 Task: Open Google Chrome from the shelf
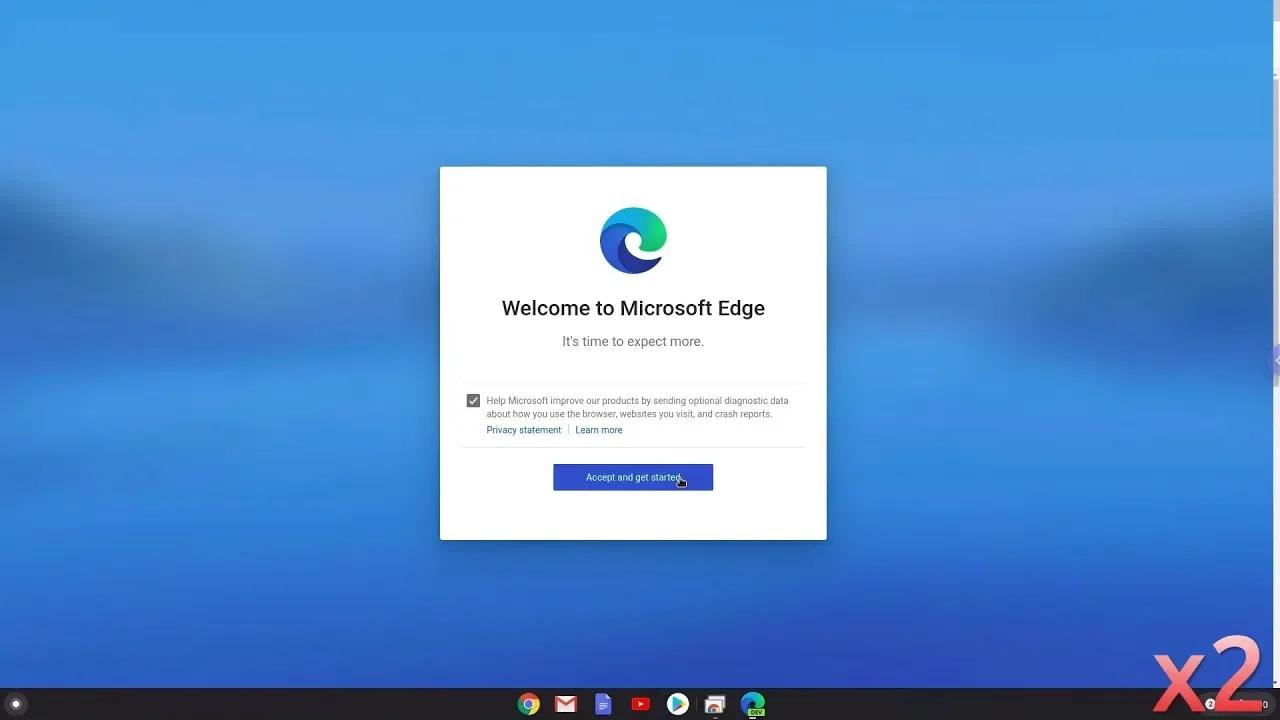(529, 704)
